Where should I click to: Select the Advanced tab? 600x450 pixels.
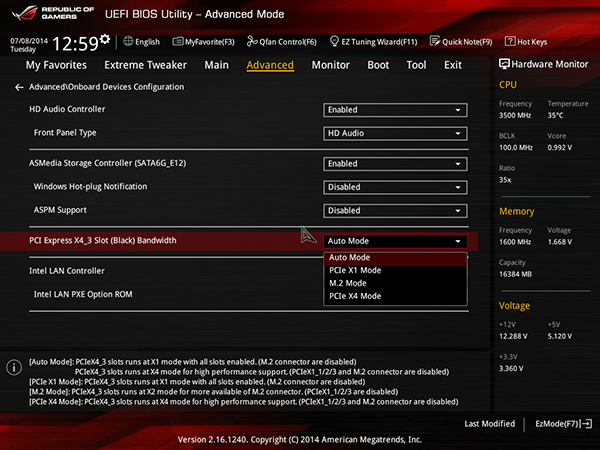coord(270,65)
